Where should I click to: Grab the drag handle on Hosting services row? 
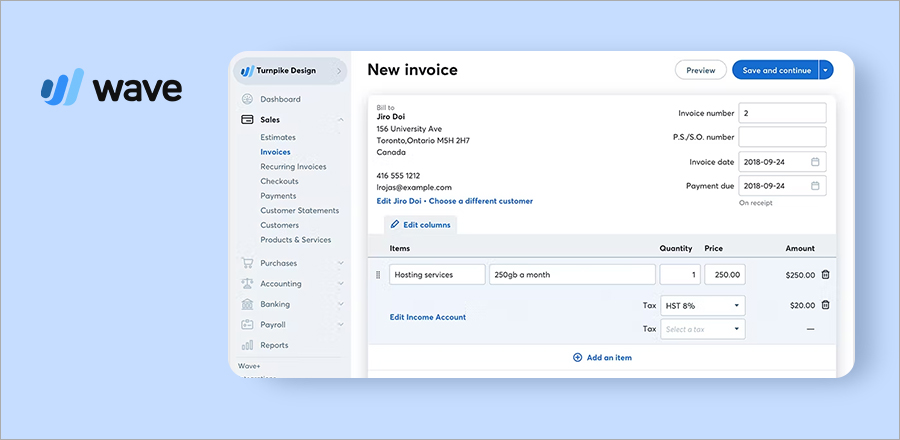coord(378,275)
